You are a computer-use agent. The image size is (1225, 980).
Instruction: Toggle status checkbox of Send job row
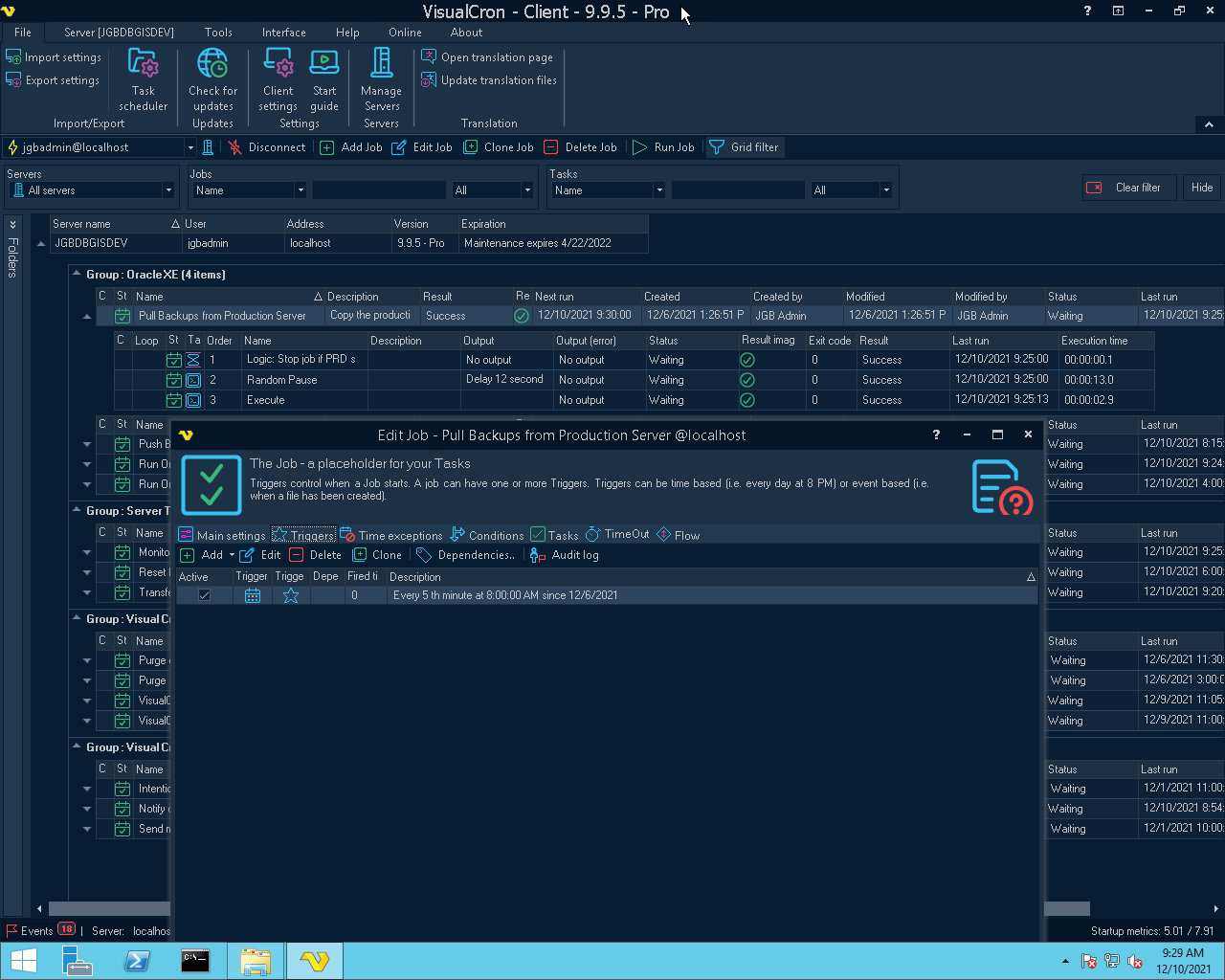[x=122, y=829]
